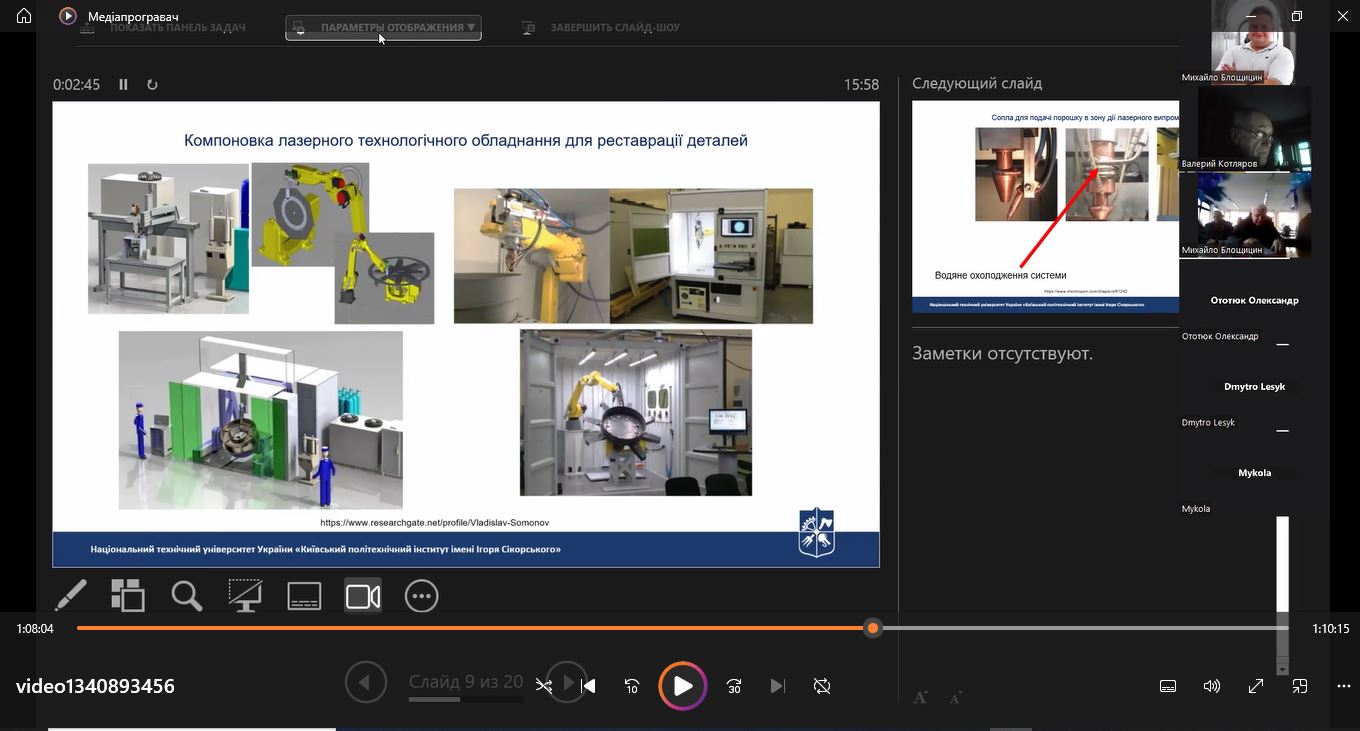Click the green 3D installation render image
The image size is (1360, 731).
click(261, 420)
